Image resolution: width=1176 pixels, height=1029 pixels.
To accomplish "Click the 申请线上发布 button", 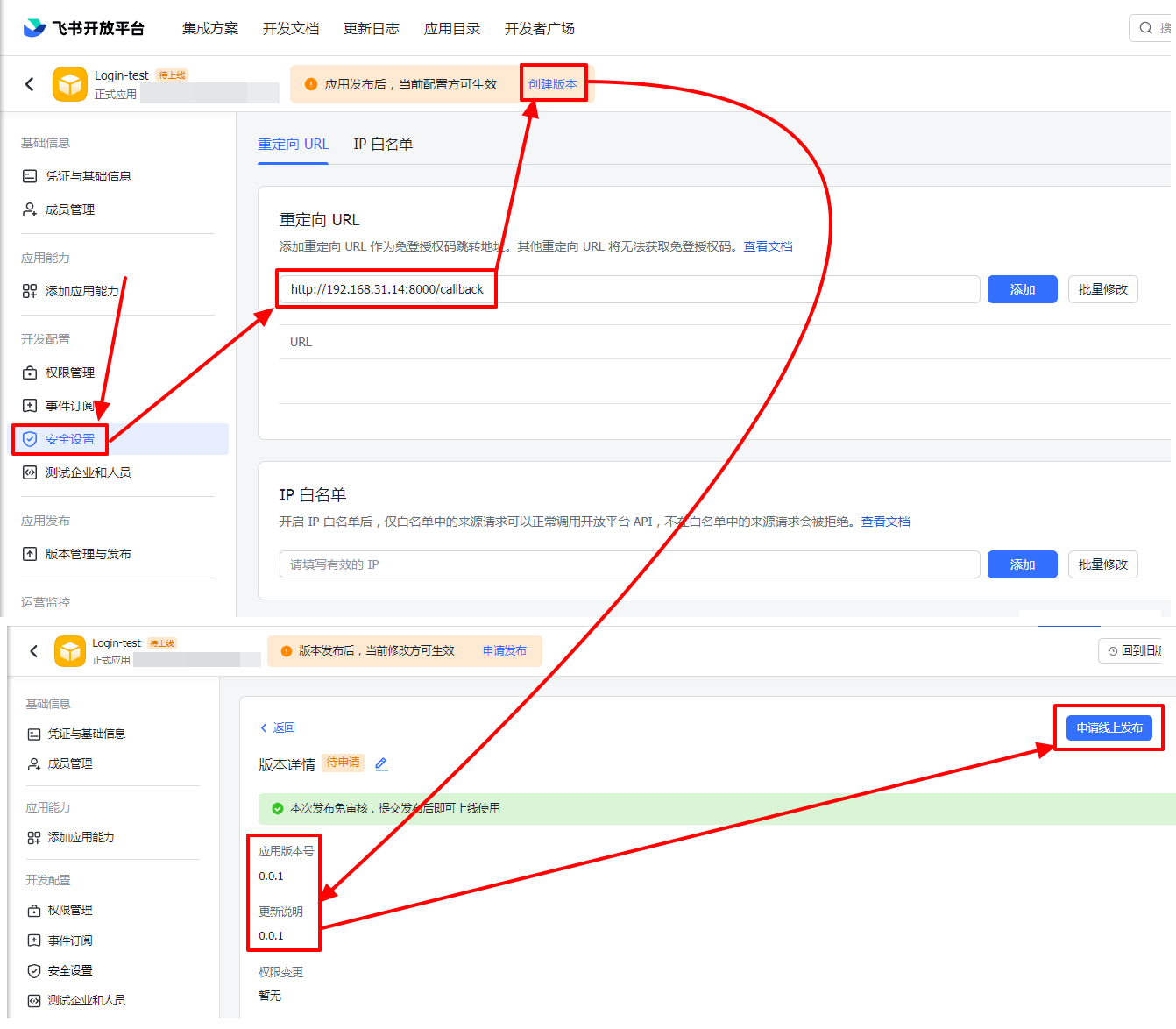I will click(x=1109, y=727).
